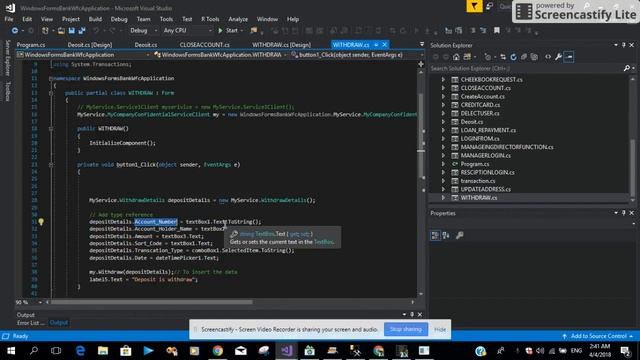Switch to the CLOSEACCOUNT.cs tab
This screenshot has height=360, width=640.
pyautogui.click(x=204, y=45)
